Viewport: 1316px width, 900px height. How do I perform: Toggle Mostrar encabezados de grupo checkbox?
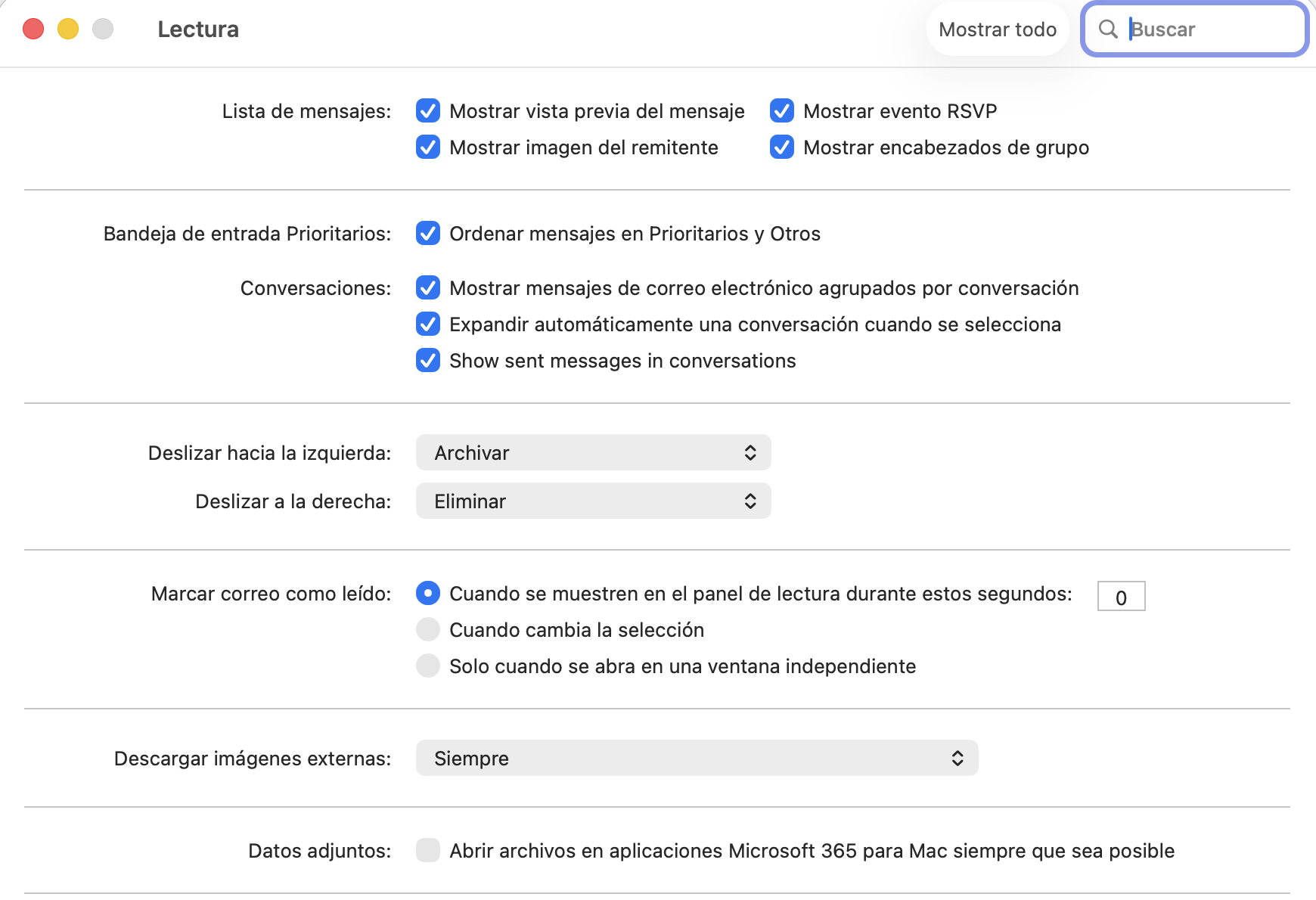(782, 147)
